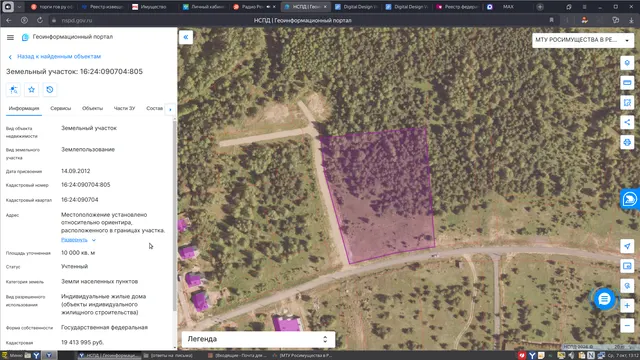
Task: Open the chat message bubble button
Action: [604, 299]
